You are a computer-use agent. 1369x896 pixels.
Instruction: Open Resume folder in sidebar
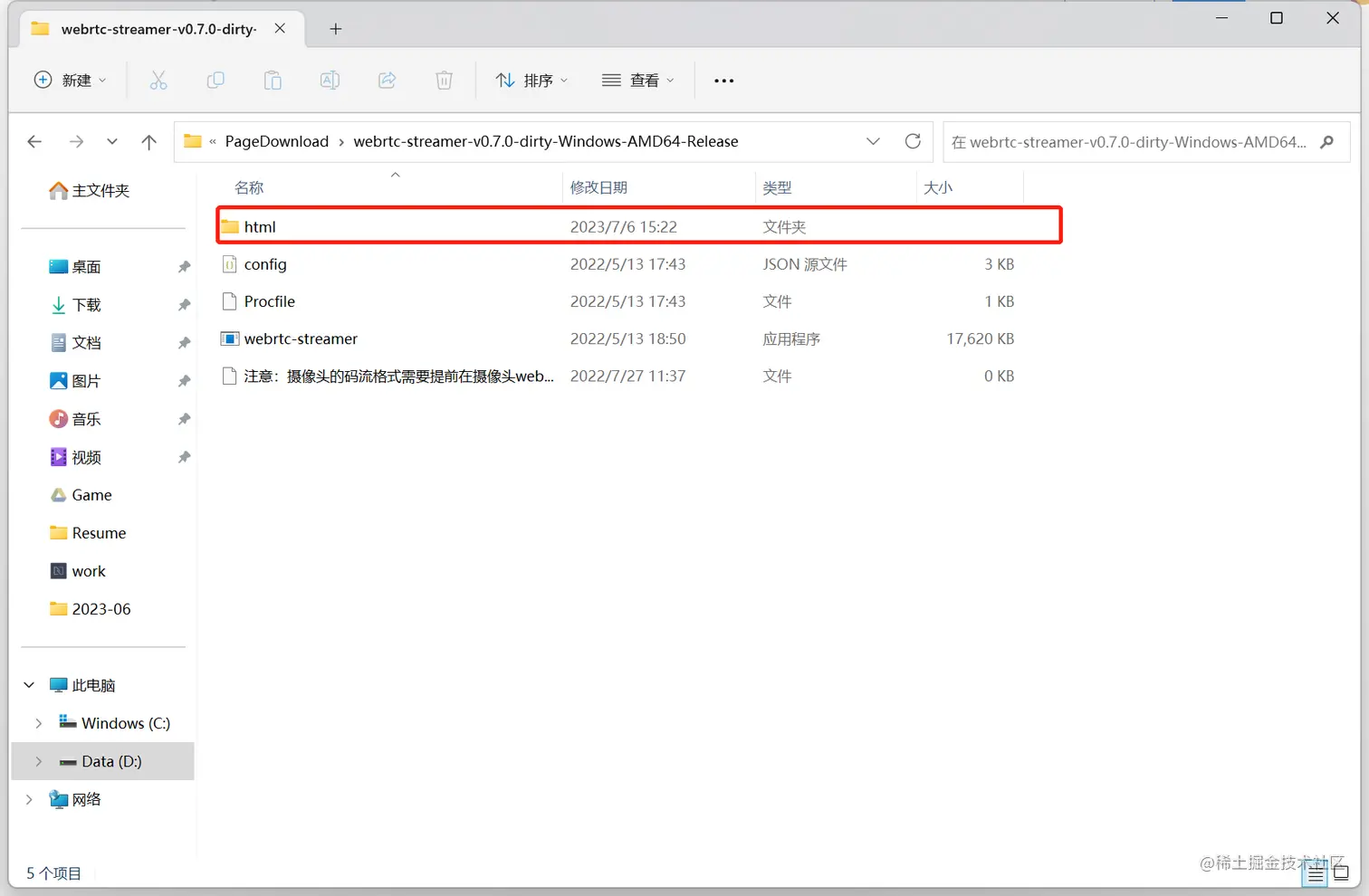click(x=87, y=533)
